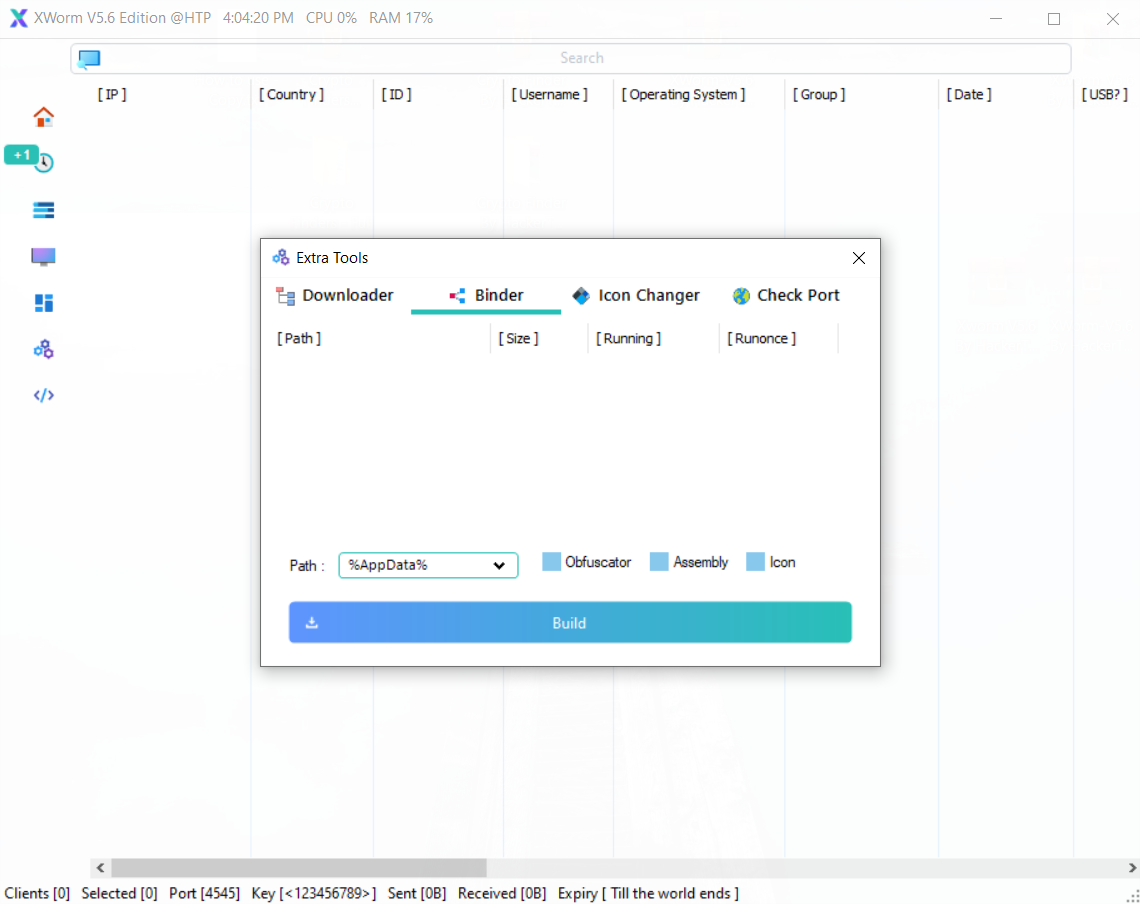Enable the Assembly checkbox
The width and height of the screenshot is (1140, 904).
659,562
